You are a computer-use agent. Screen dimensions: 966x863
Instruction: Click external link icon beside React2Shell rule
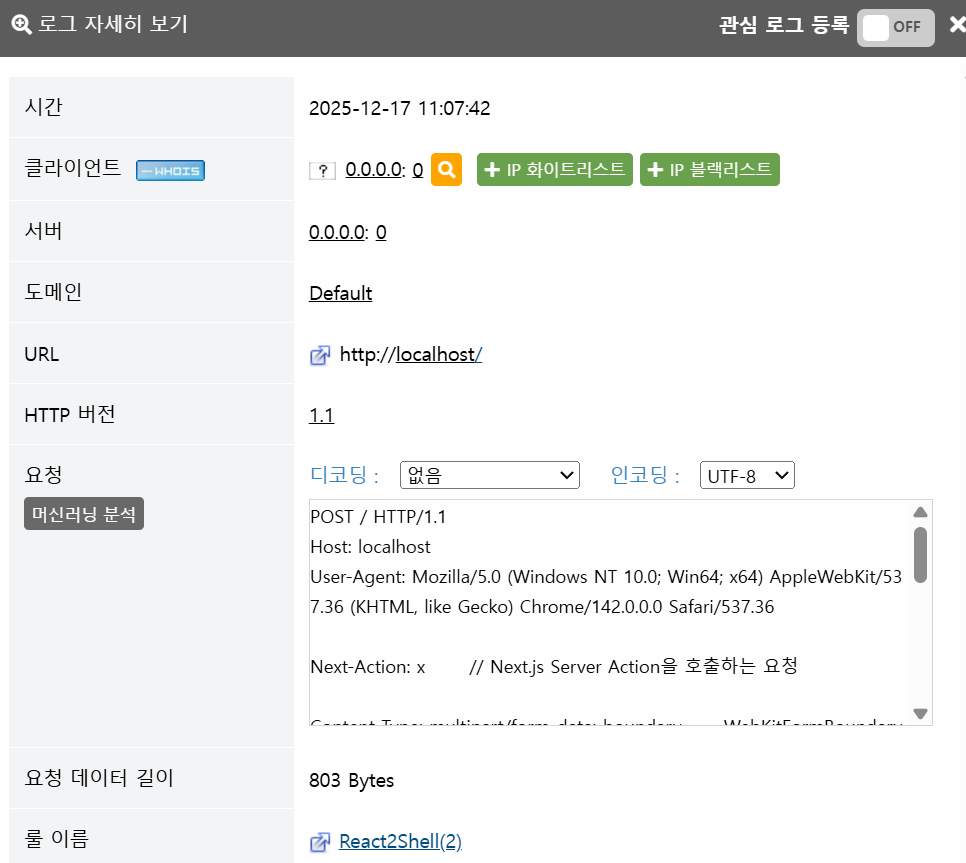pyautogui.click(x=320, y=842)
